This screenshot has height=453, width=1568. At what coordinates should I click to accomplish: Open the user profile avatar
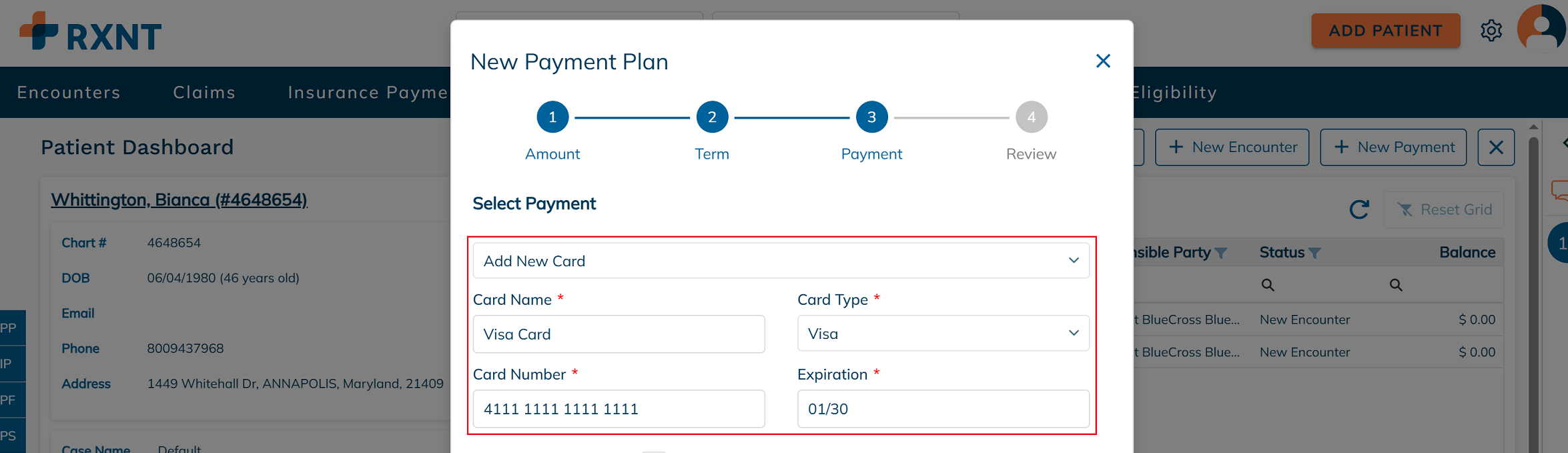click(1541, 29)
